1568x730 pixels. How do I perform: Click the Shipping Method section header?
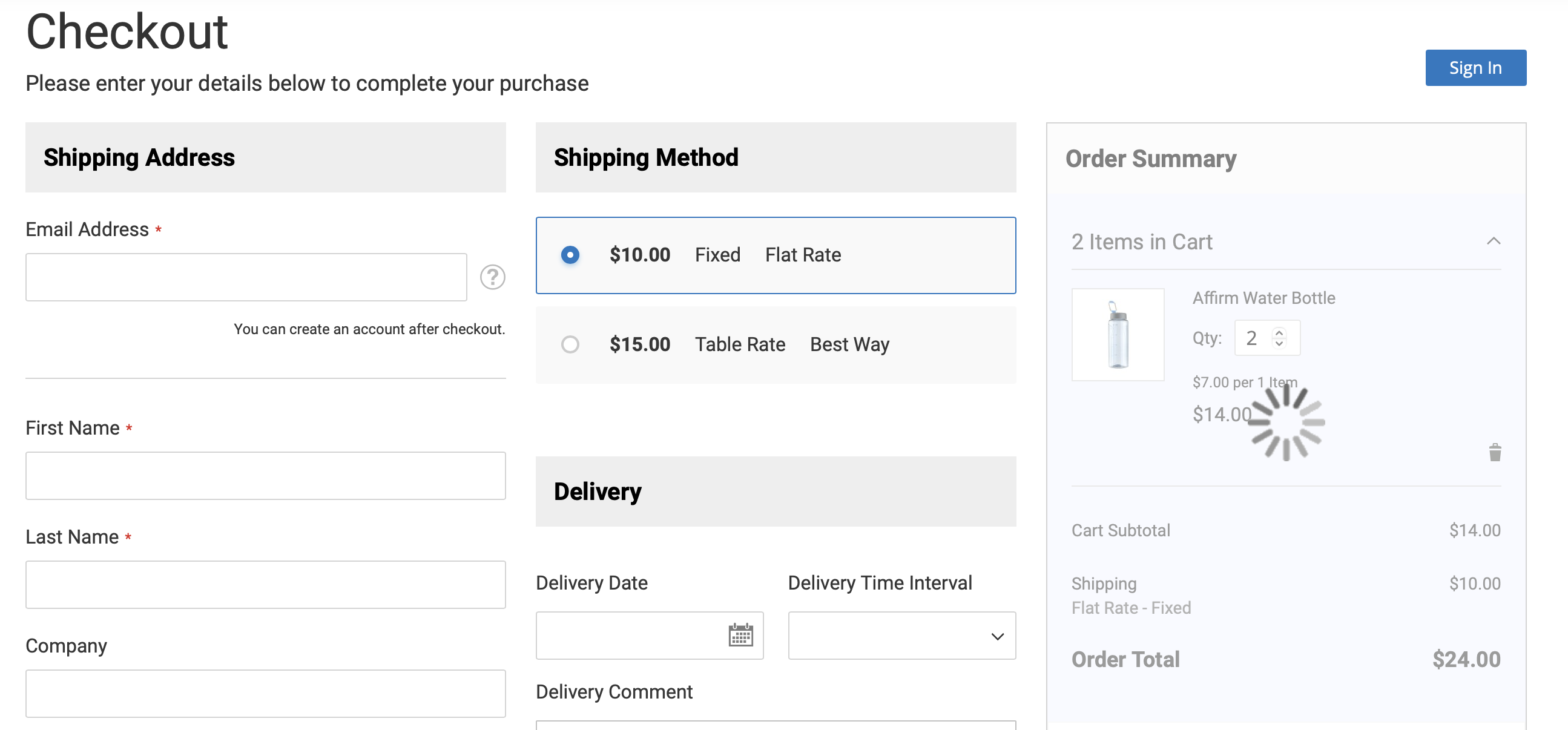click(776, 158)
